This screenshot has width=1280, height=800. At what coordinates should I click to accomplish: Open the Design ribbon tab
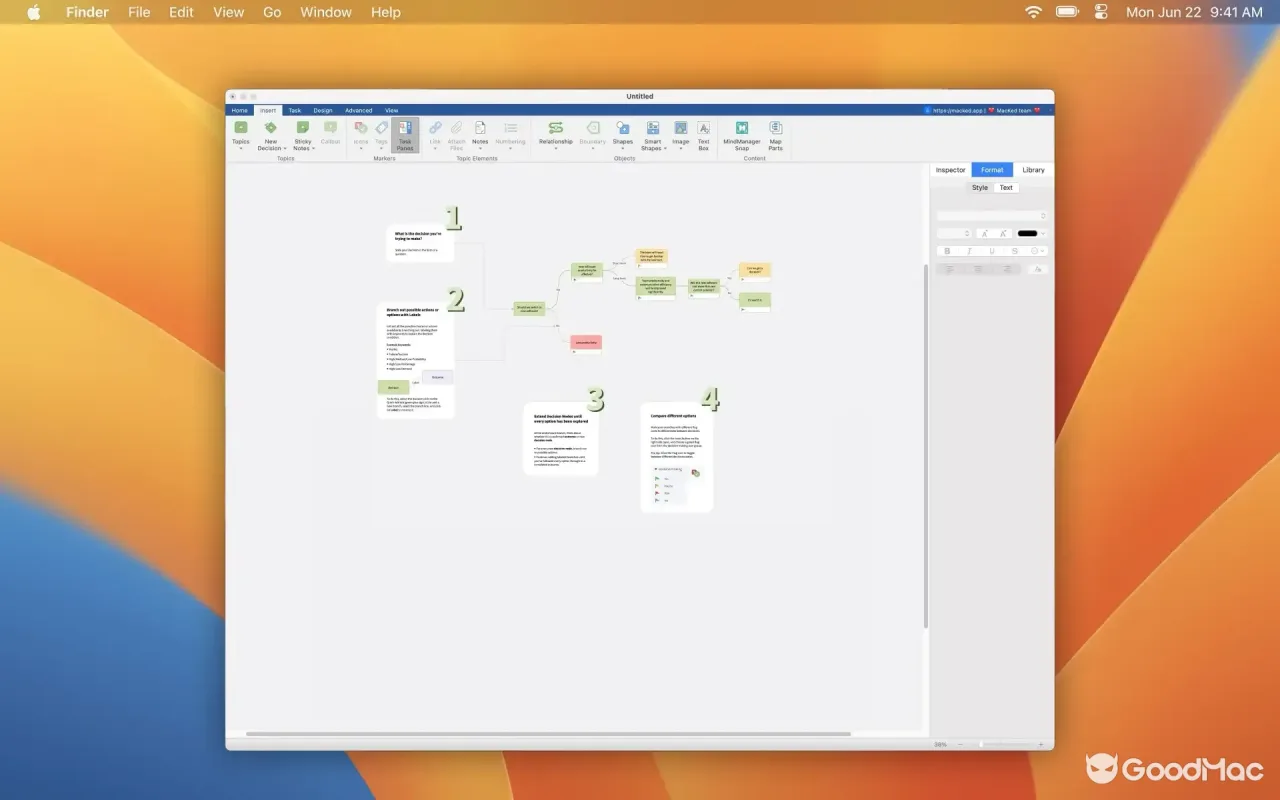322,110
